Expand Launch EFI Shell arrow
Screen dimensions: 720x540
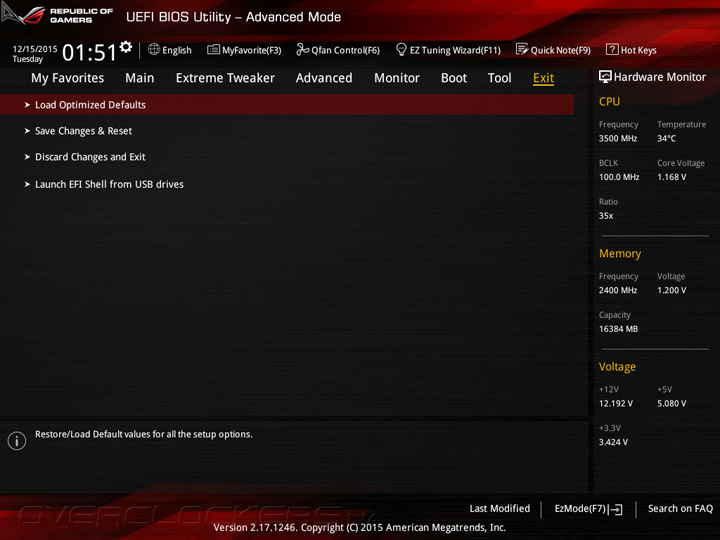pos(27,185)
